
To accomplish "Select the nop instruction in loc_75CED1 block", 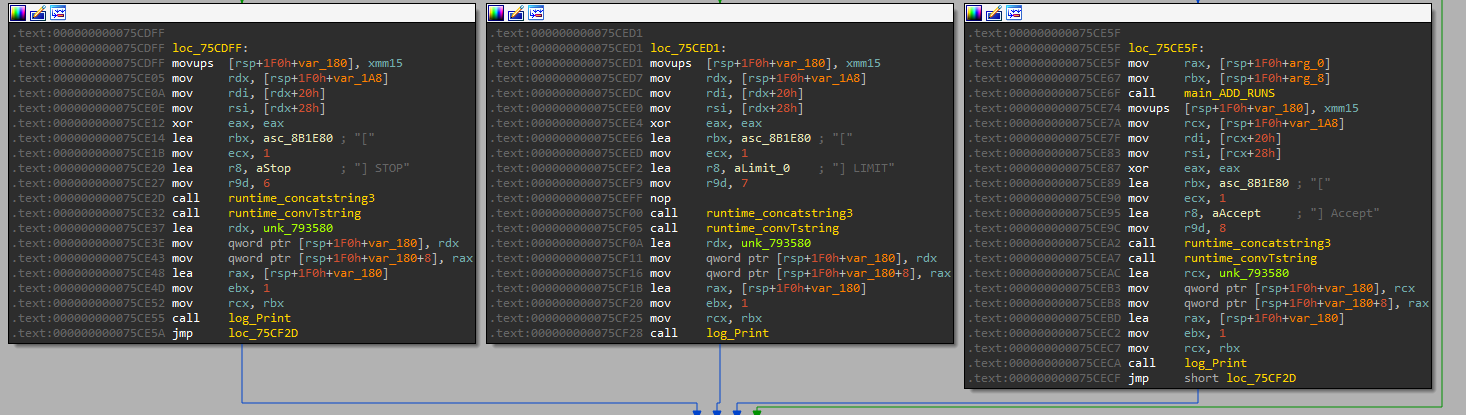I will pos(661,199).
